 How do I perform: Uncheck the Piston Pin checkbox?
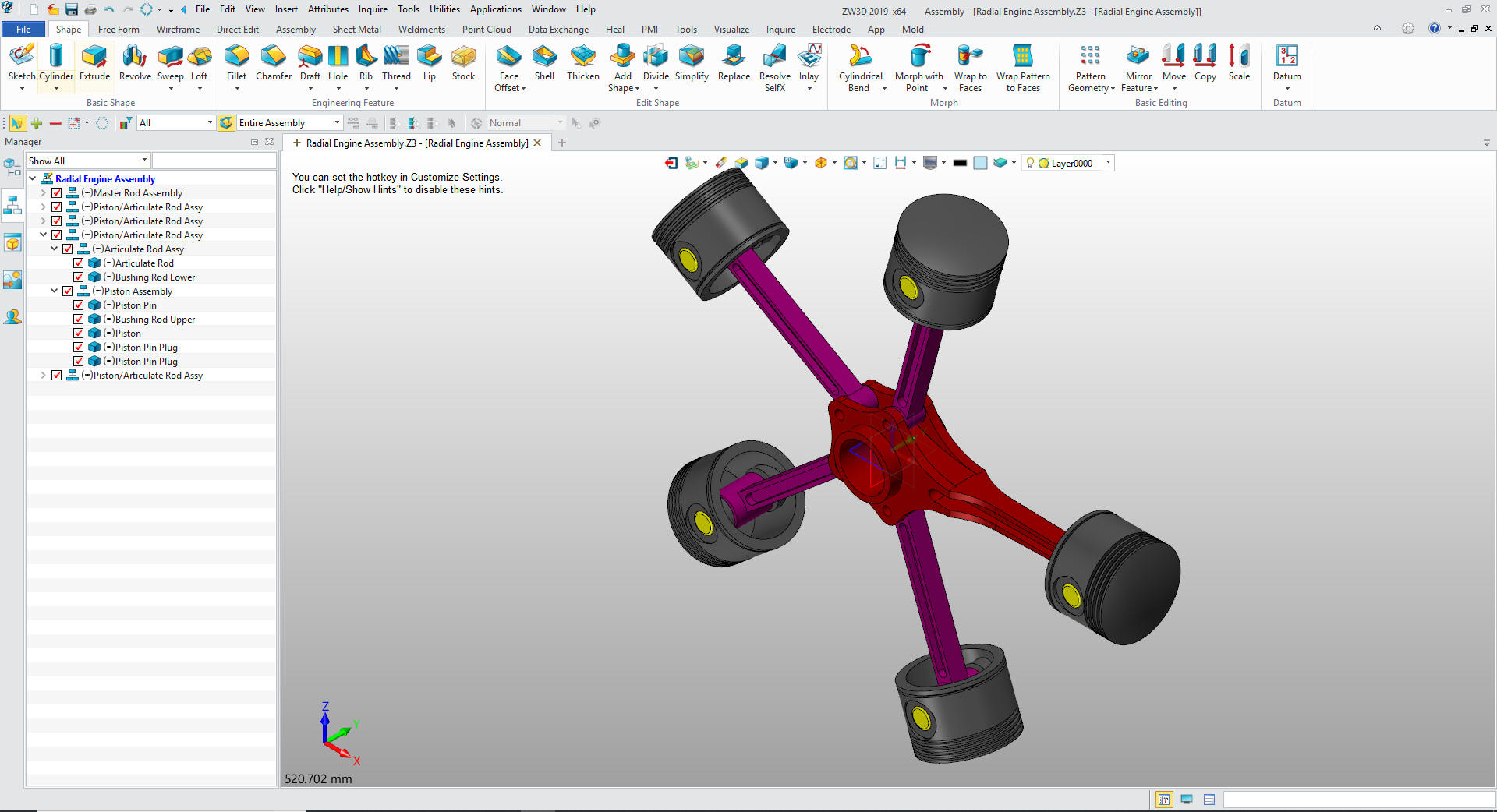(79, 305)
